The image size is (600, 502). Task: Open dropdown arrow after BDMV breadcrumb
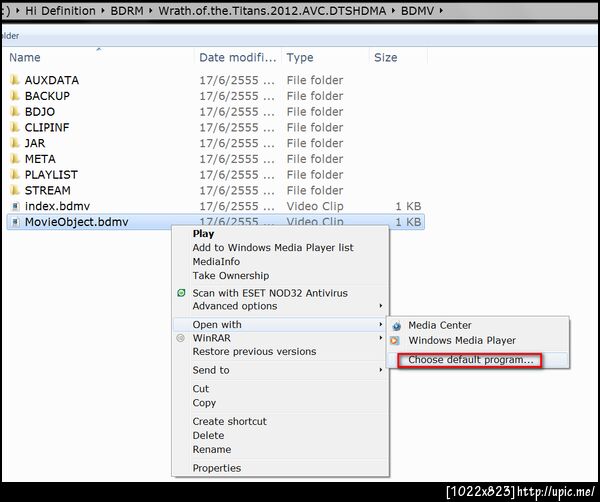pos(441,11)
